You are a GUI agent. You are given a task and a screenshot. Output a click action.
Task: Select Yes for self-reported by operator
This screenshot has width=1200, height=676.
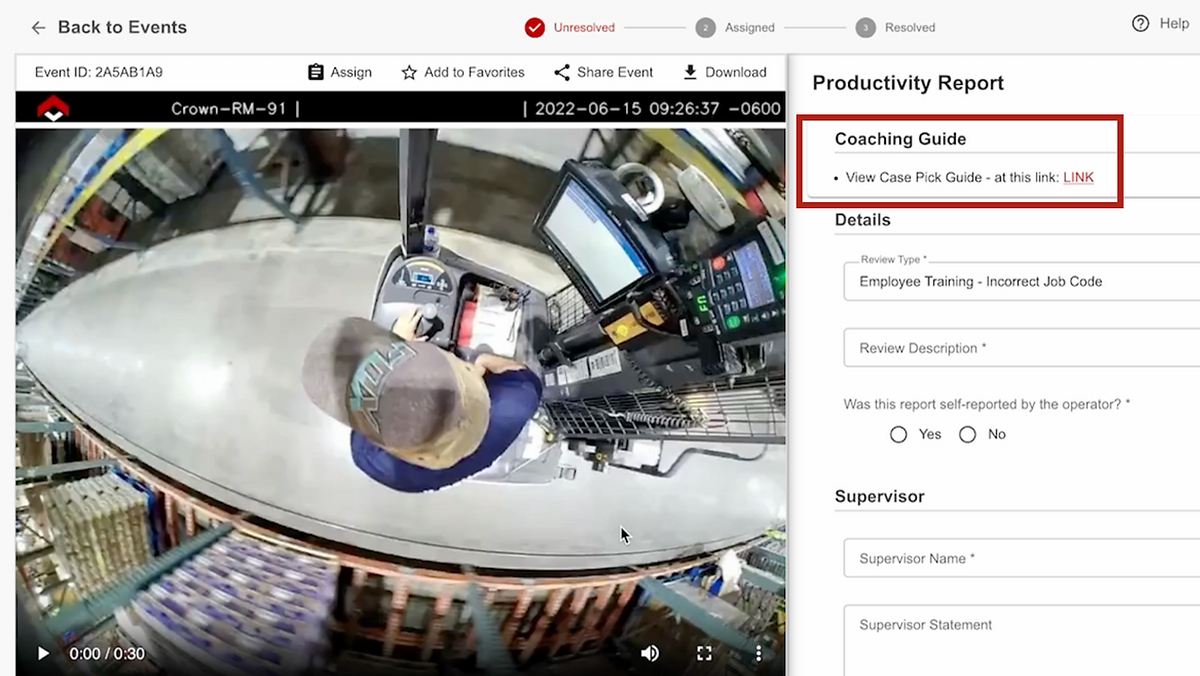pyautogui.click(x=898, y=434)
